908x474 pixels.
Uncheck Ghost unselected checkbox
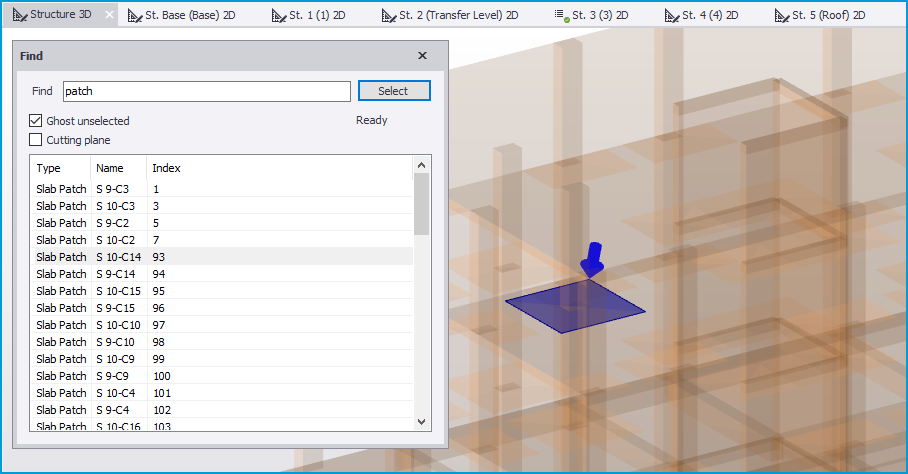(x=35, y=120)
